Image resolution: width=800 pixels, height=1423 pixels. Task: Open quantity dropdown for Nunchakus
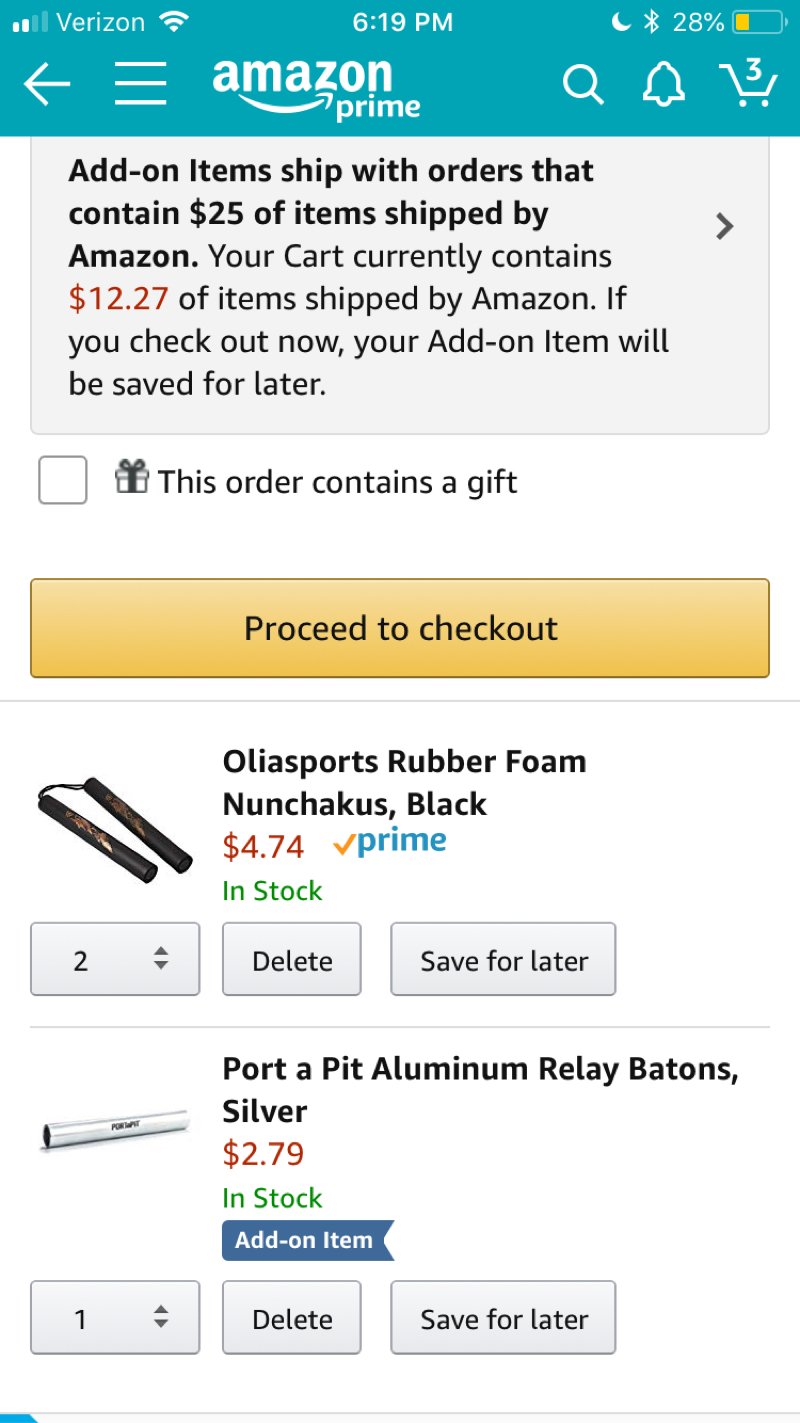point(115,960)
